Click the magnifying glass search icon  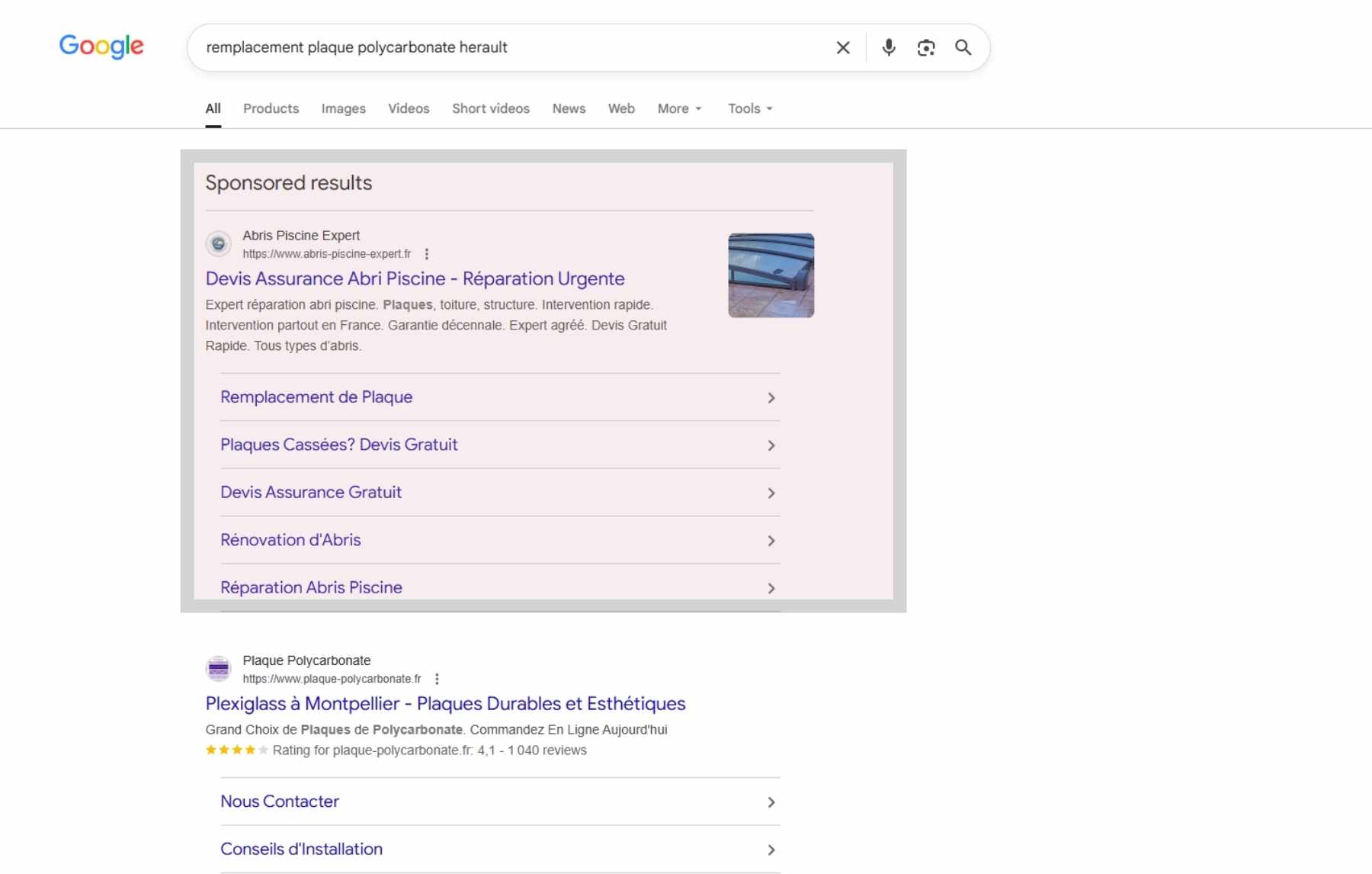963,47
